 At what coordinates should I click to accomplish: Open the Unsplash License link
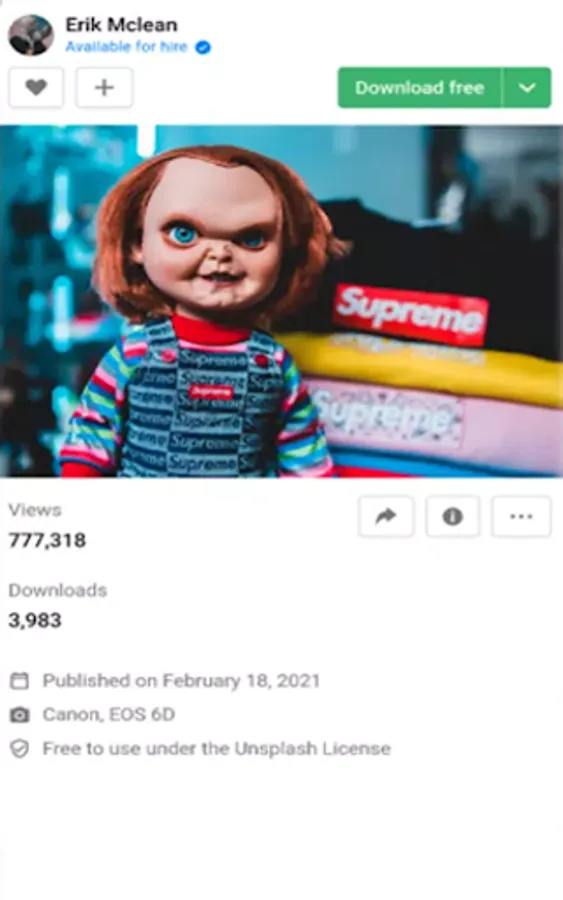pos(312,748)
